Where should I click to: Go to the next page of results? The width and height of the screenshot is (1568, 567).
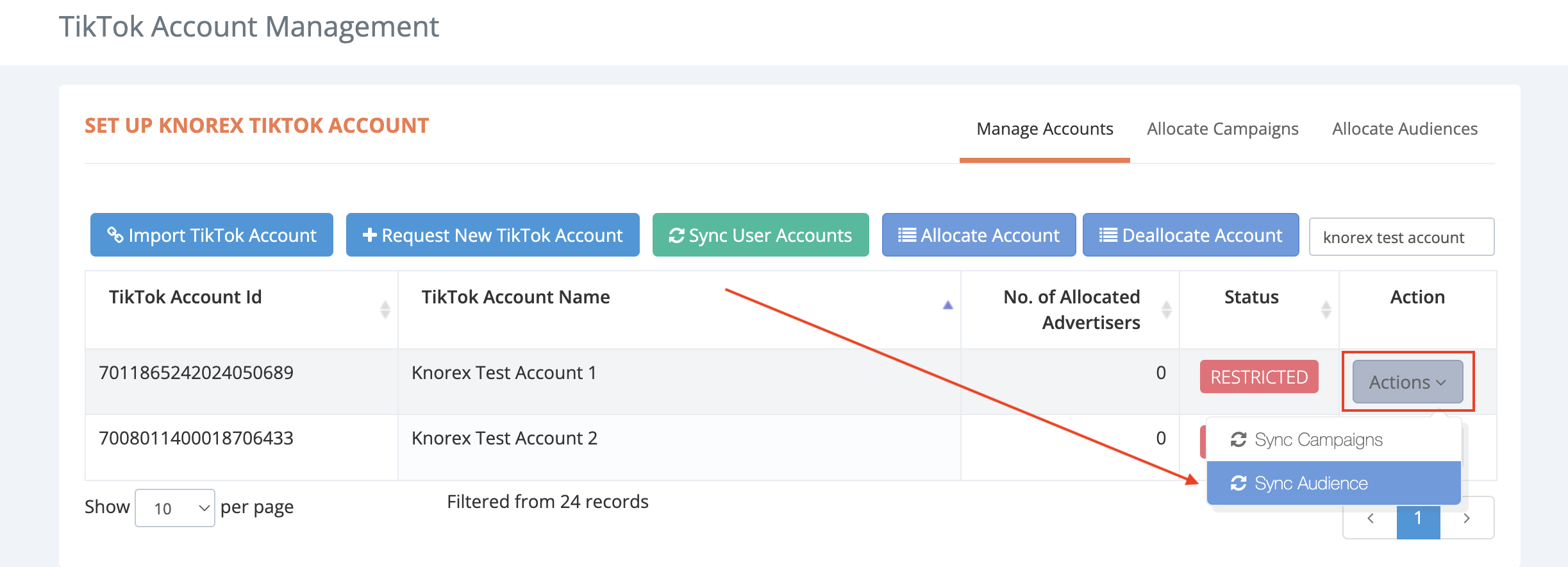click(x=1467, y=518)
